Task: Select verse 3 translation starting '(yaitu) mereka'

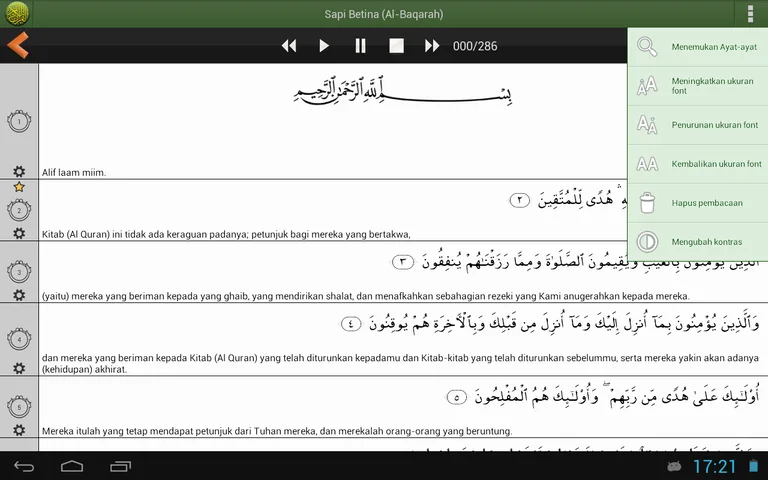Action: point(365,296)
